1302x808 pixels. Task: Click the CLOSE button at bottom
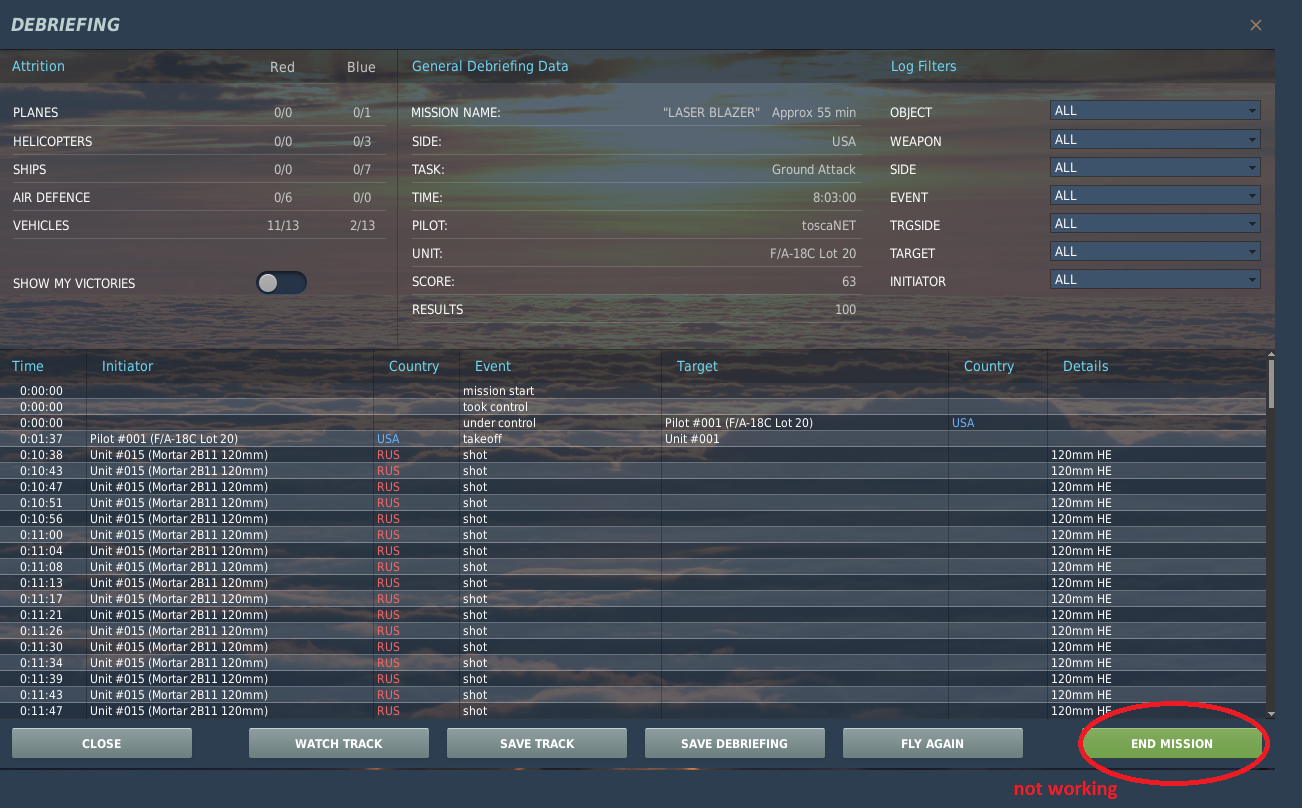(x=101, y=743)
